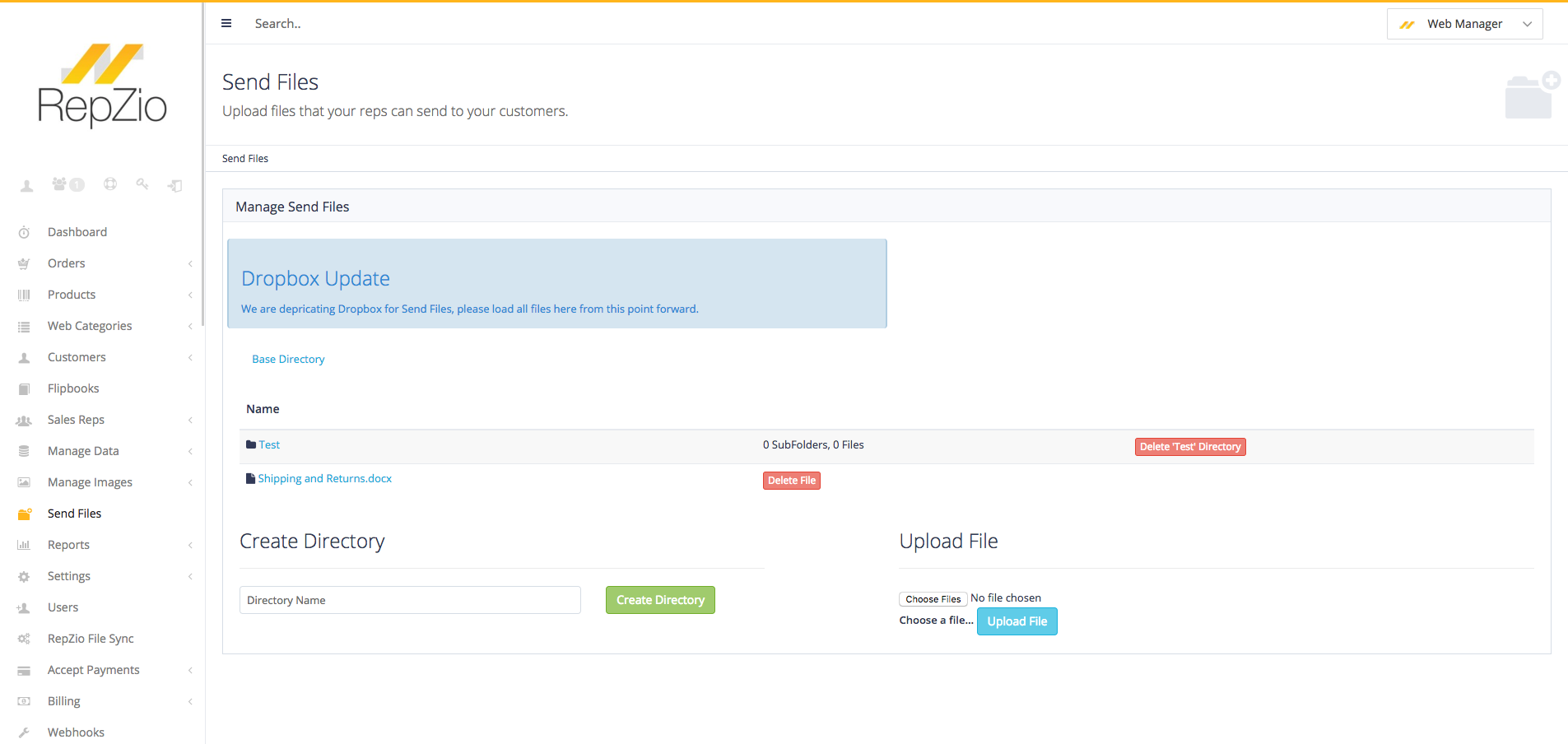The height and width of the screenshot is (744, 1568).
Task: Expand the Manage Data menu chevron
Action: pos(190,451)
